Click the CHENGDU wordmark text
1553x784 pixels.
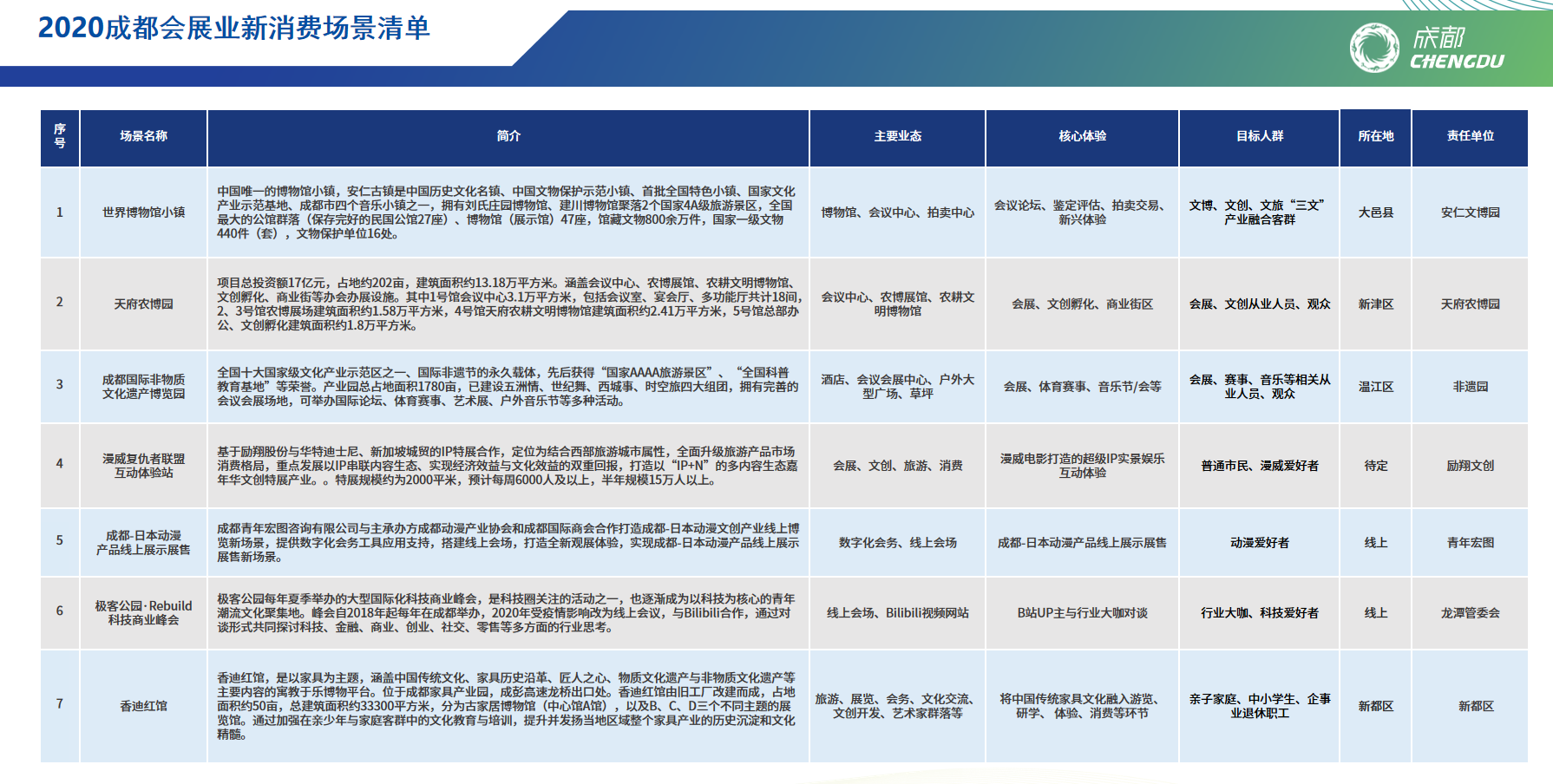click(1457, 62)
